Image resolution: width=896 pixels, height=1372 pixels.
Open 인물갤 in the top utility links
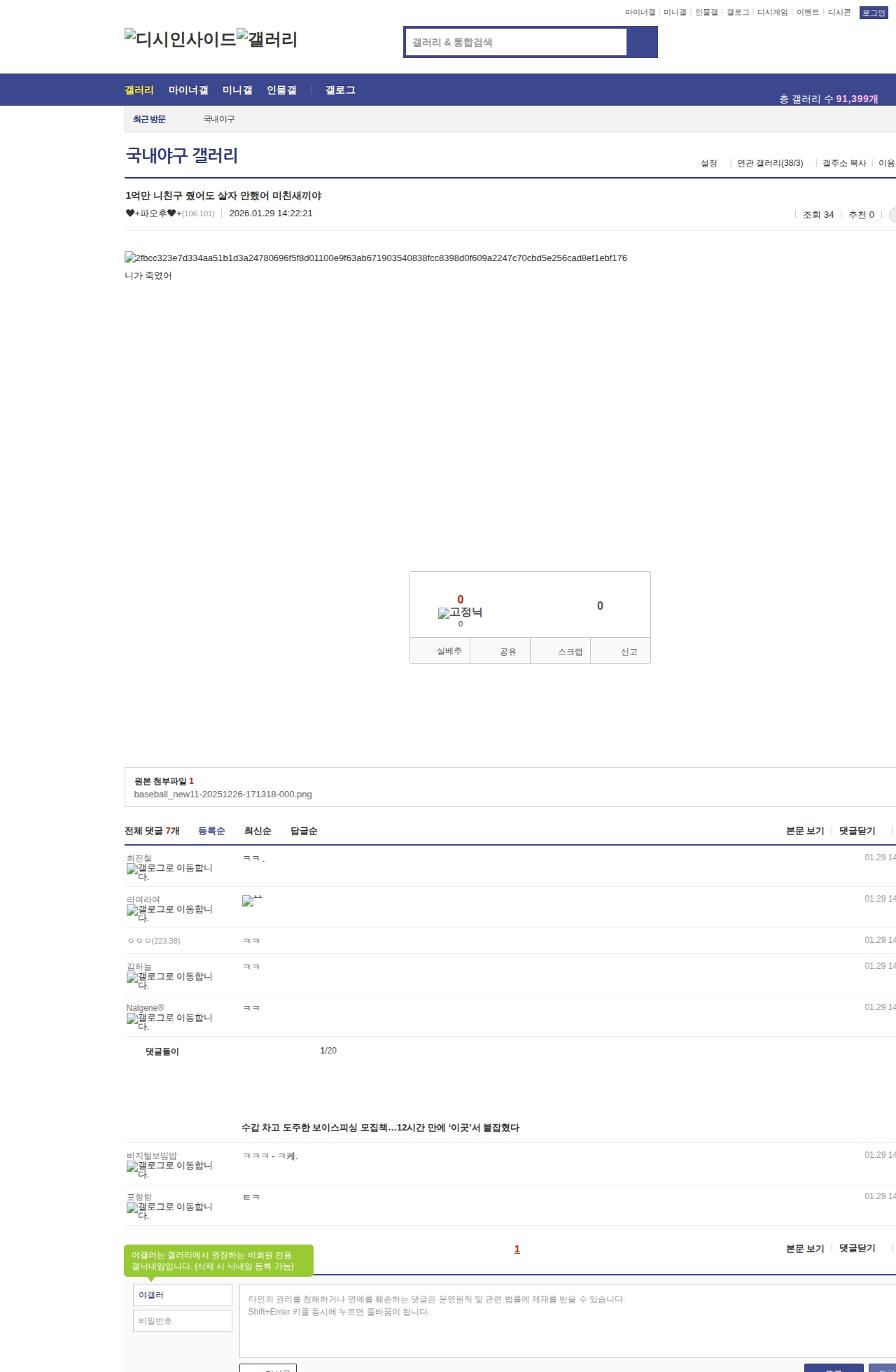coord(706,13)
